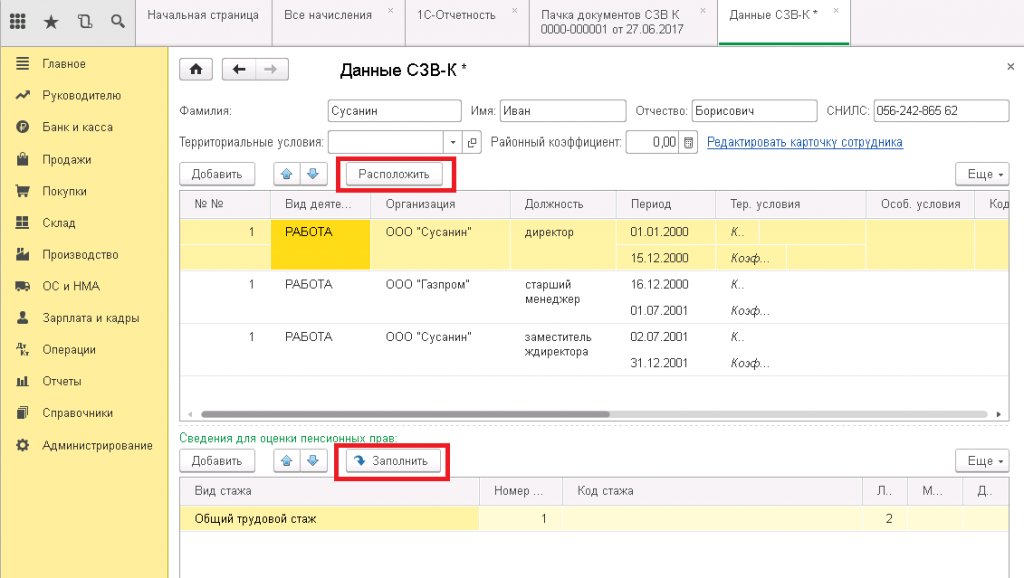
Task: Go to home page with house icon
Action: [196, 69]
